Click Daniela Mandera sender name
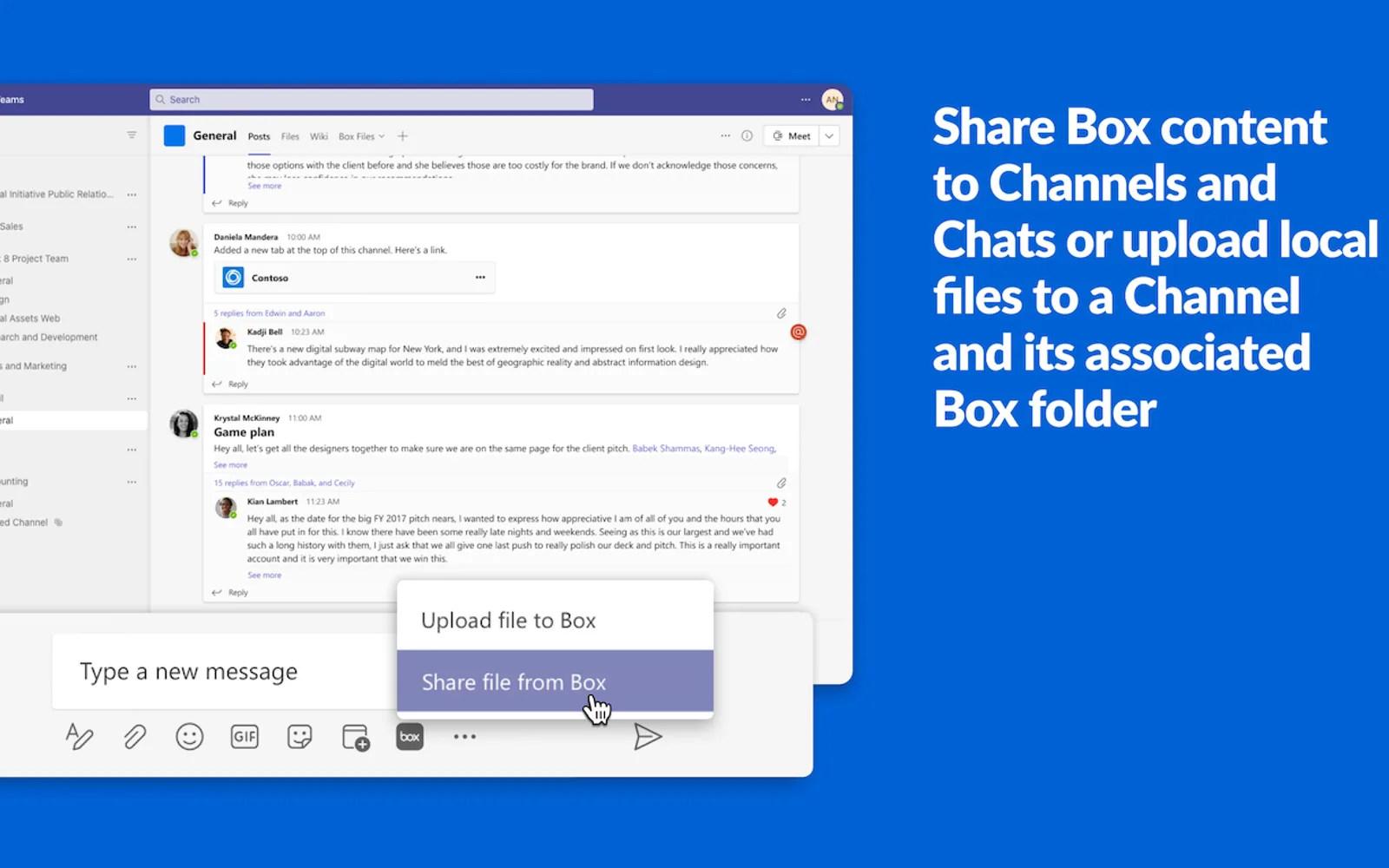 coord(246,237)
